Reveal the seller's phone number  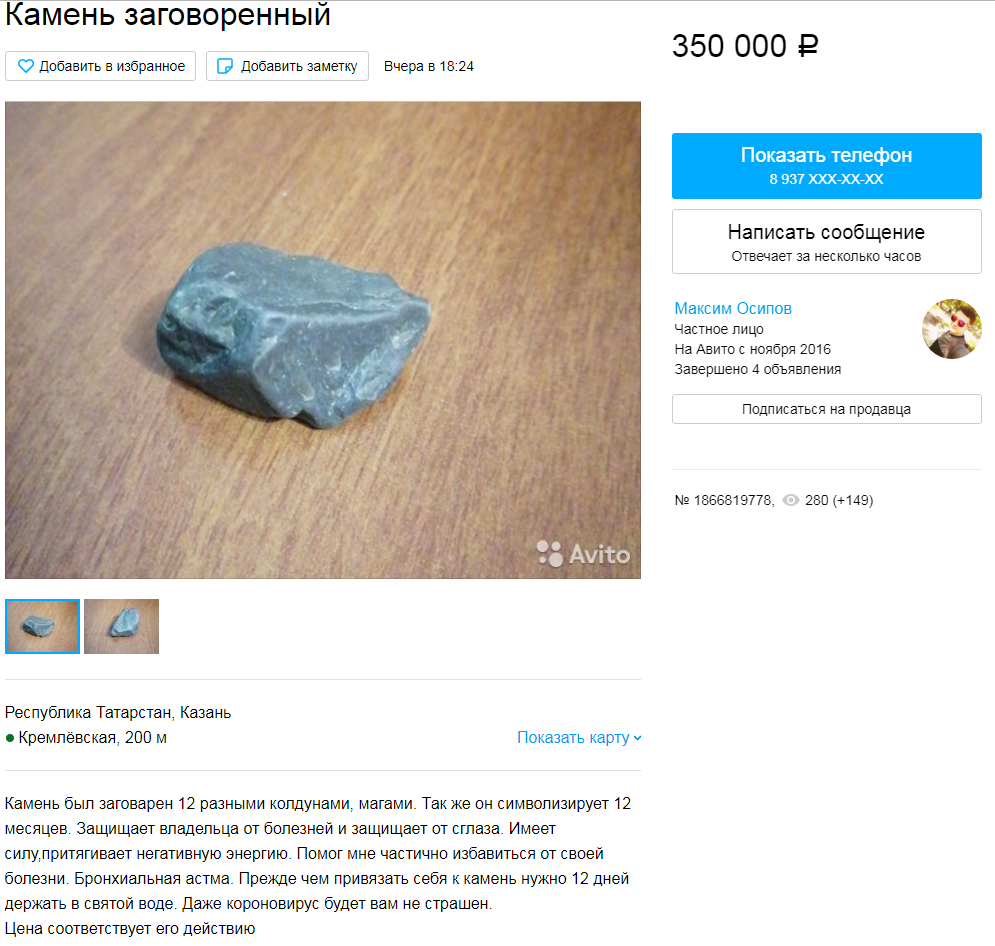tap(826, 166)
